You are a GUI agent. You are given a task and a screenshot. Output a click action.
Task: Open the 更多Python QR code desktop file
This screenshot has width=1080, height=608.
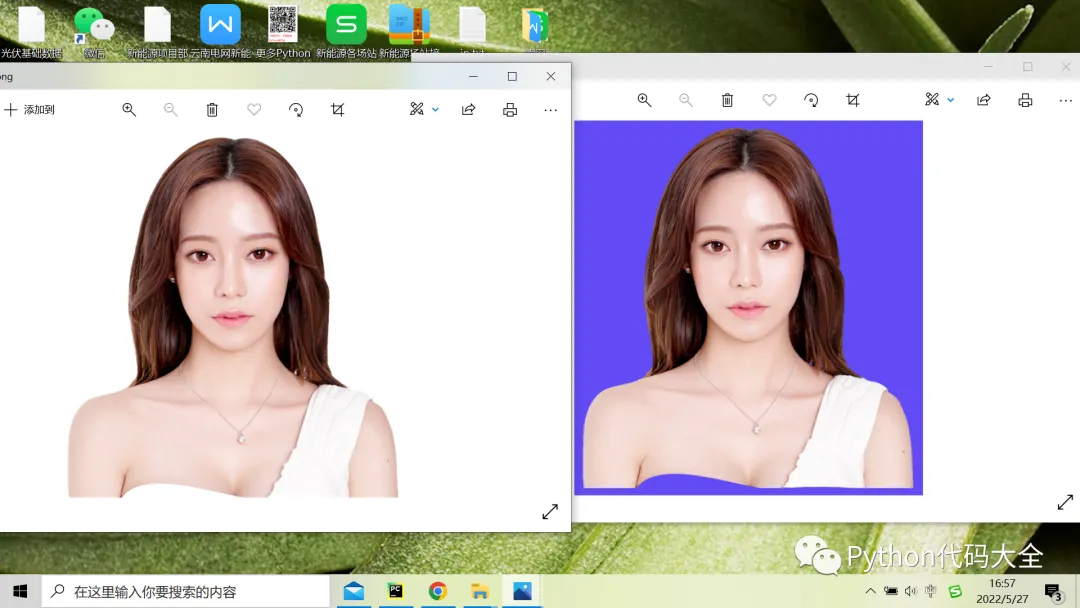coord(283,31)
